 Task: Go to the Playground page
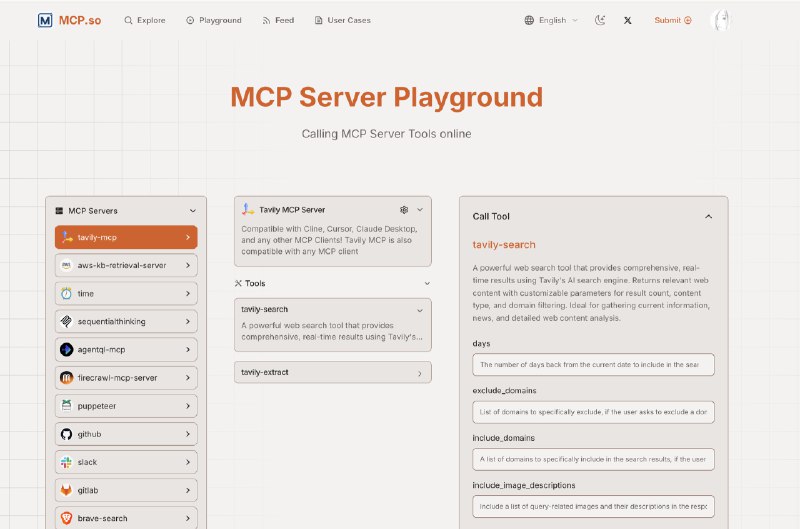214,20
